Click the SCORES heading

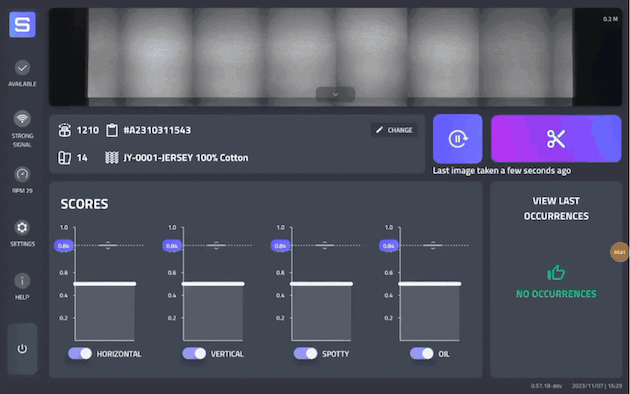tap(84, 204)
